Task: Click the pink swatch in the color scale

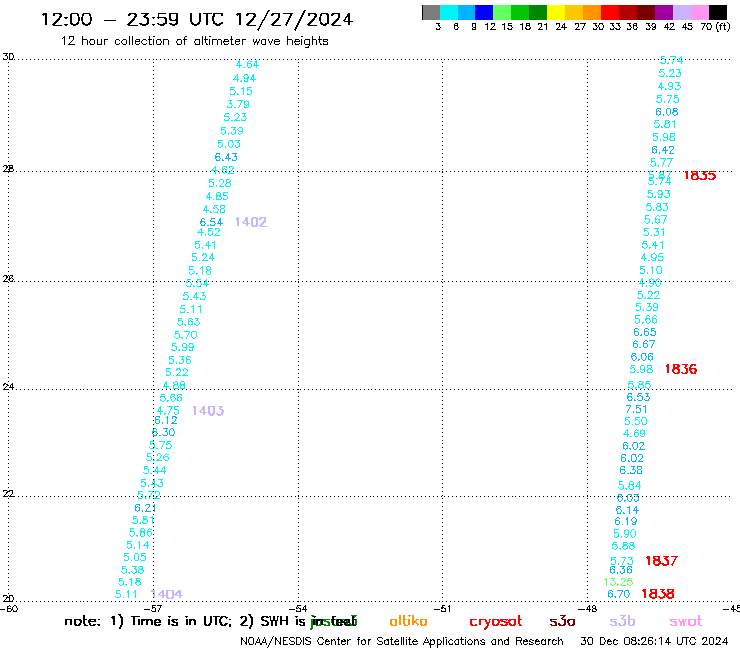Action: click(699, 12)
